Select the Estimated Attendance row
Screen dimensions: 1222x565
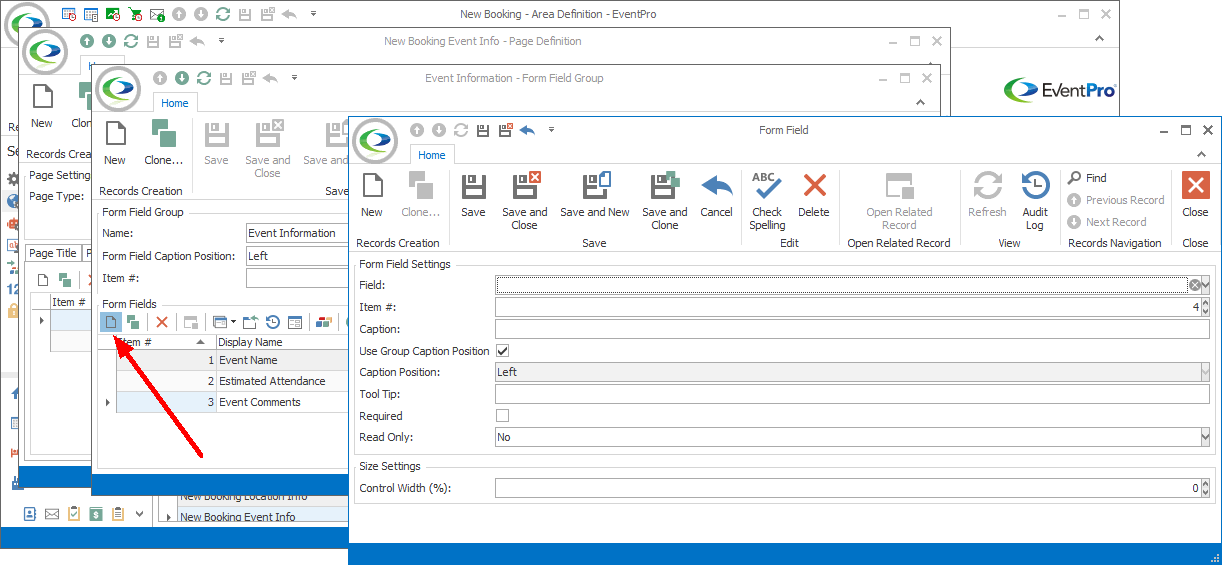tap(232, 381)
